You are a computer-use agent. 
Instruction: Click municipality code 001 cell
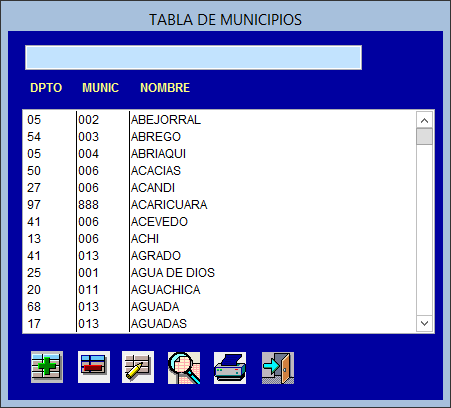coord(88,273)
